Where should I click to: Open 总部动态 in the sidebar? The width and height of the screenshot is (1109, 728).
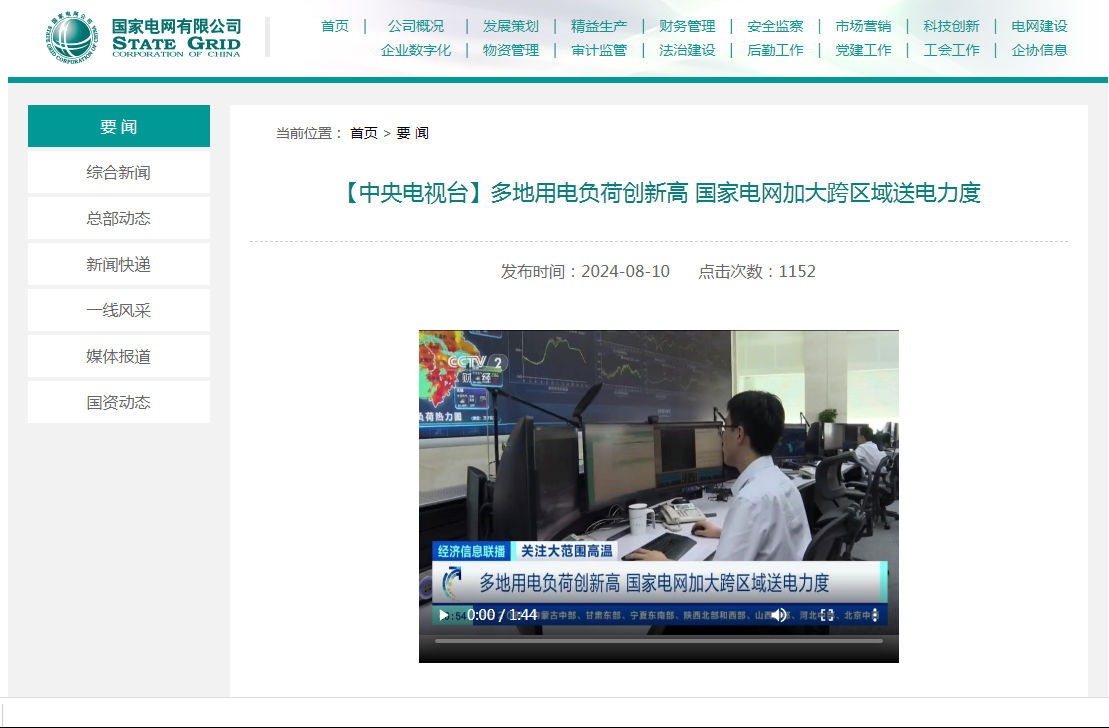point(119,219)
